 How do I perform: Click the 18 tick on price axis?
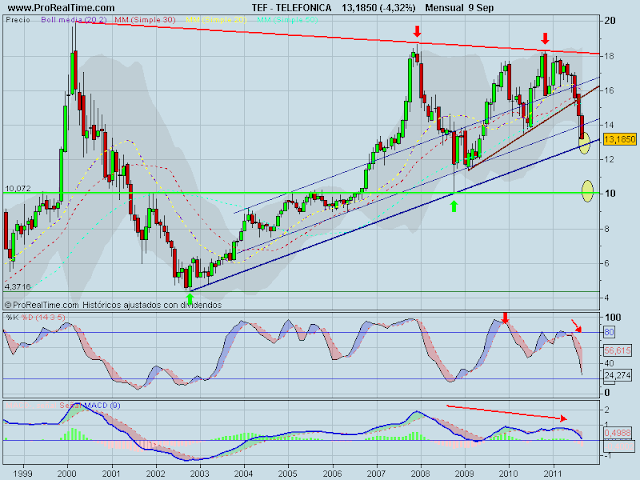(609, 56)
